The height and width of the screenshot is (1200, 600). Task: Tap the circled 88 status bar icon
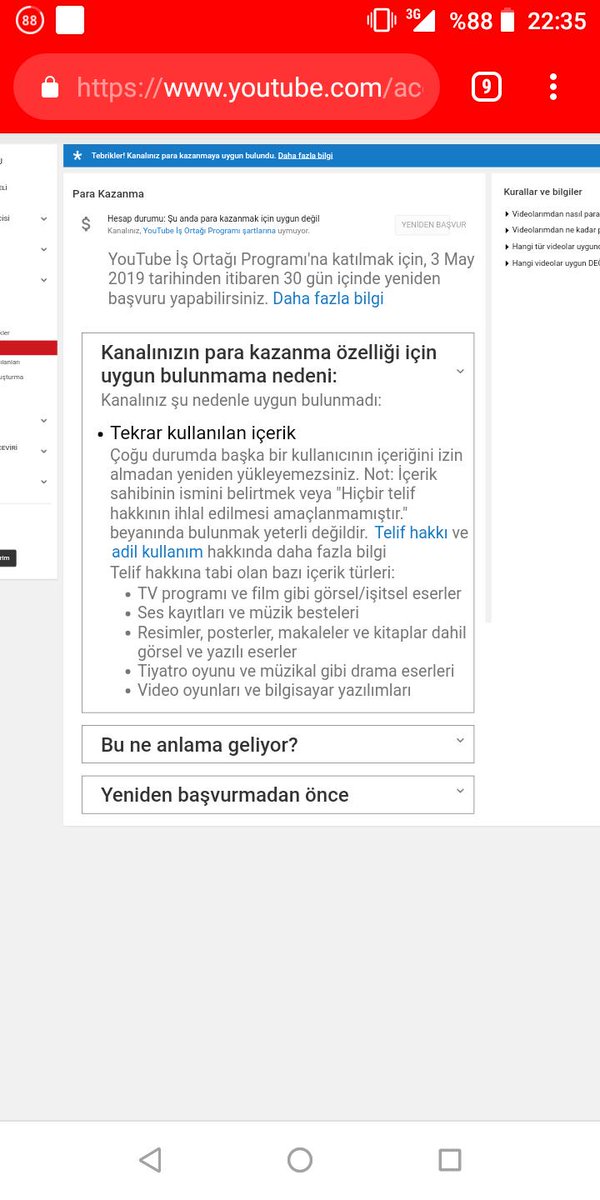tap(29, 20)
